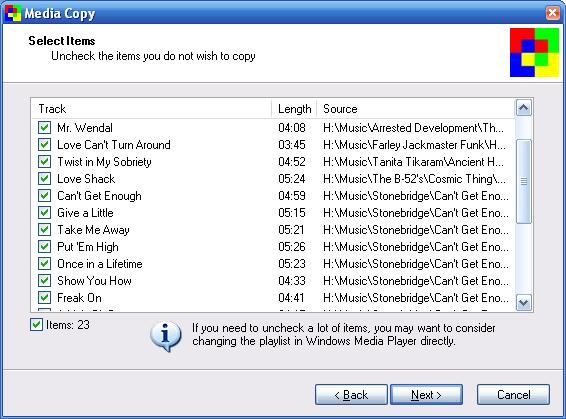Untick Twist in My Sobriety checkbox
Screen dimensions: 566x419
(44, 161)
